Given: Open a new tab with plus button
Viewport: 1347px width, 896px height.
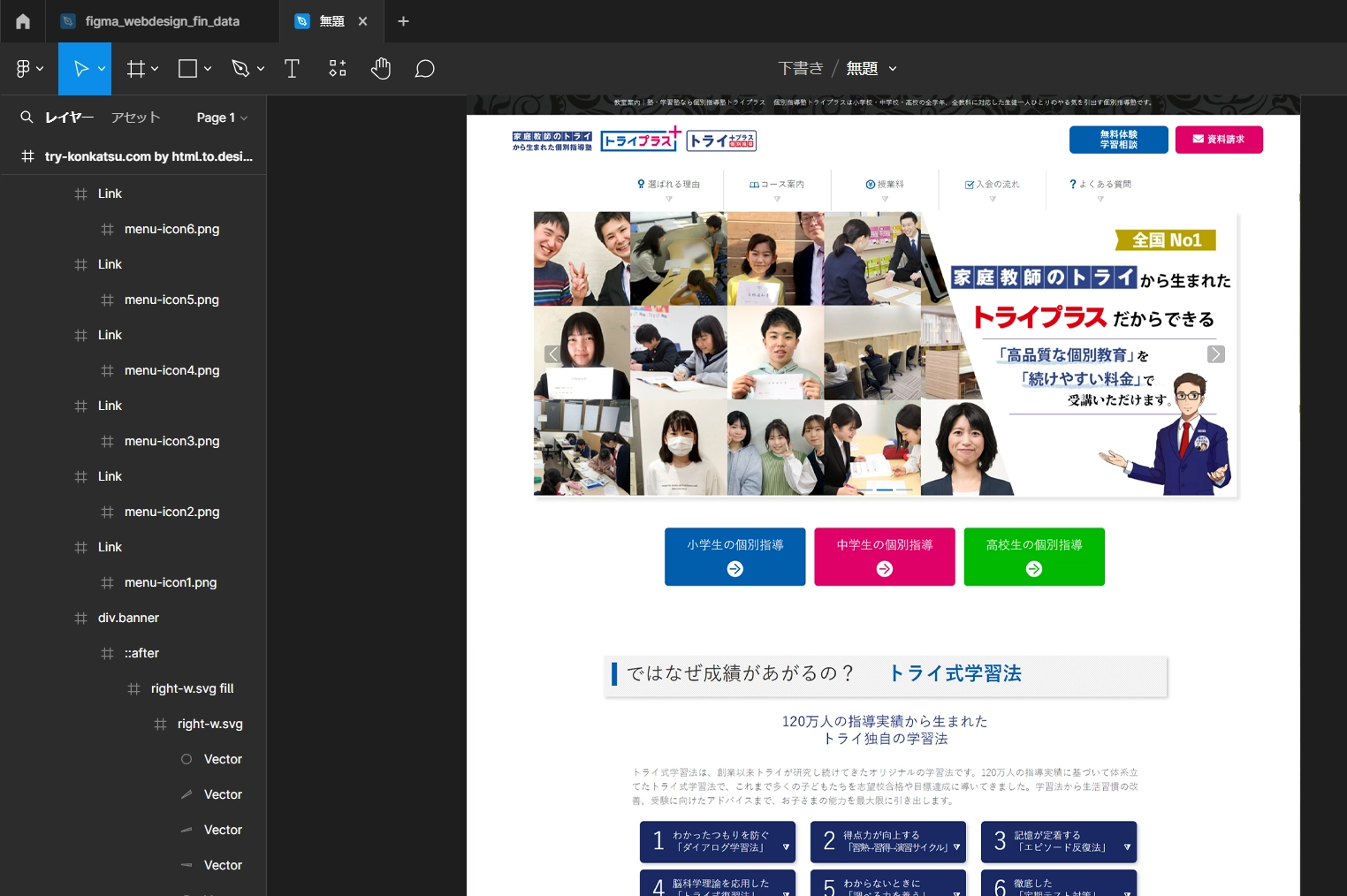Looking at the screenshot, I should (403, 21).
